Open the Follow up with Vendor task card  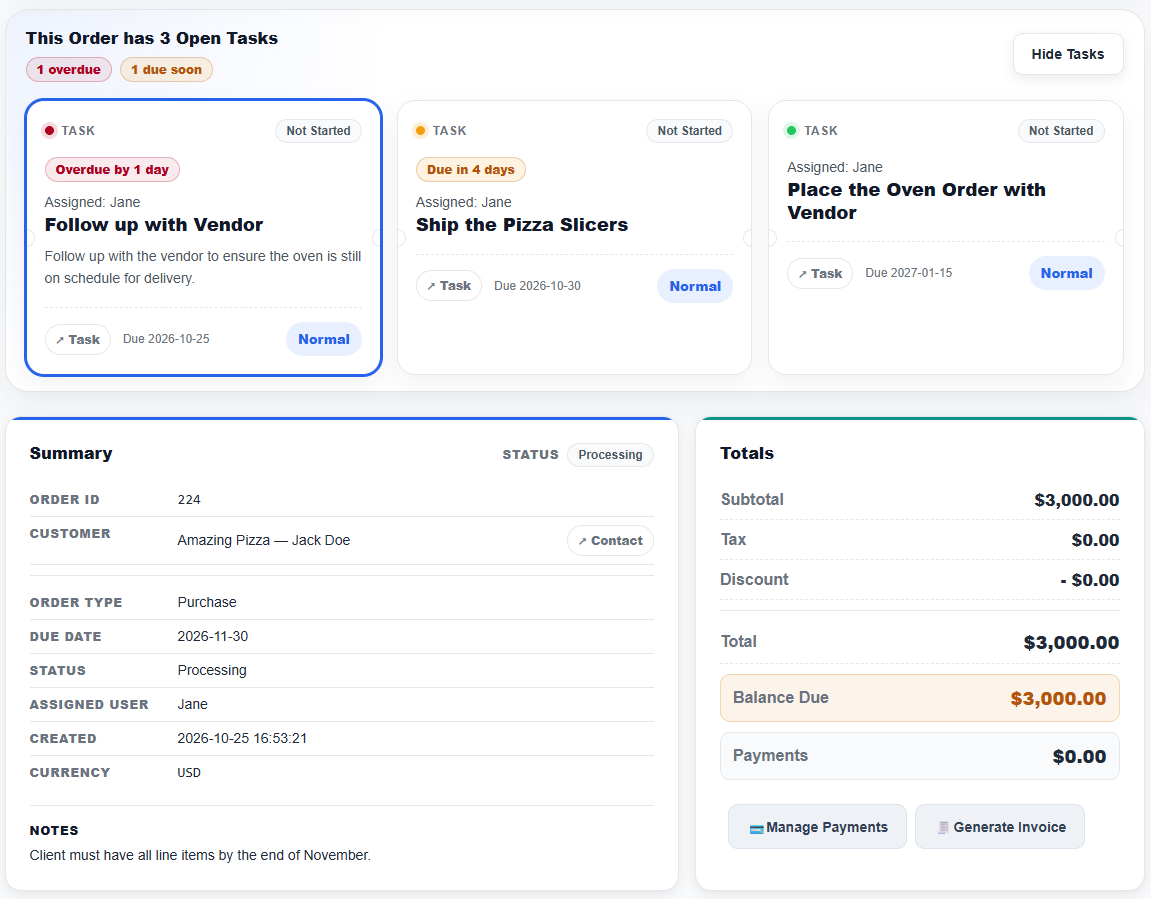pyautogui.click(x=203, y=237)
